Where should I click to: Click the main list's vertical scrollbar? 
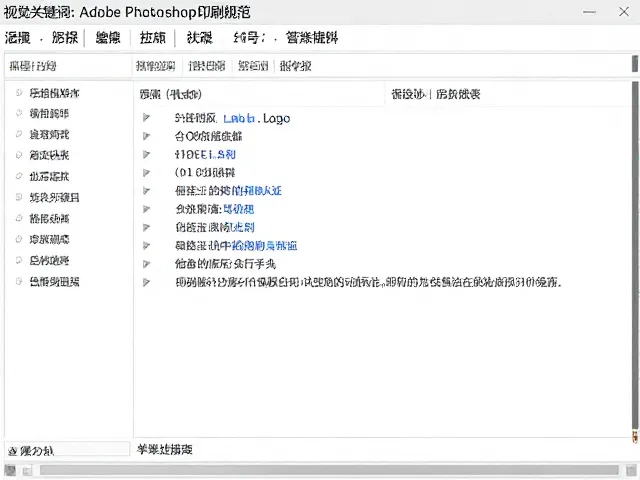click(x=635, y=257)
